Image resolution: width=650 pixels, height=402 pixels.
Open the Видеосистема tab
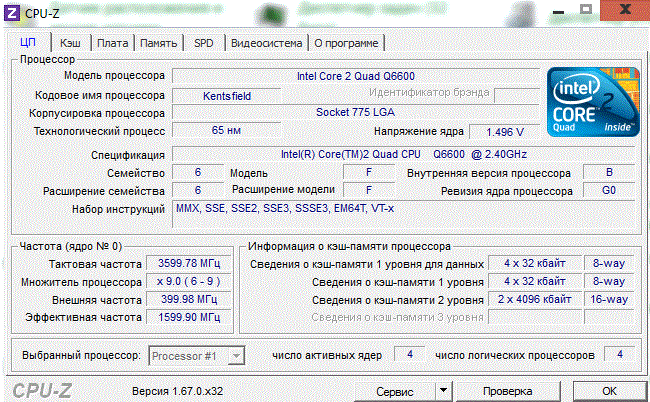click(x=267, y=43)
